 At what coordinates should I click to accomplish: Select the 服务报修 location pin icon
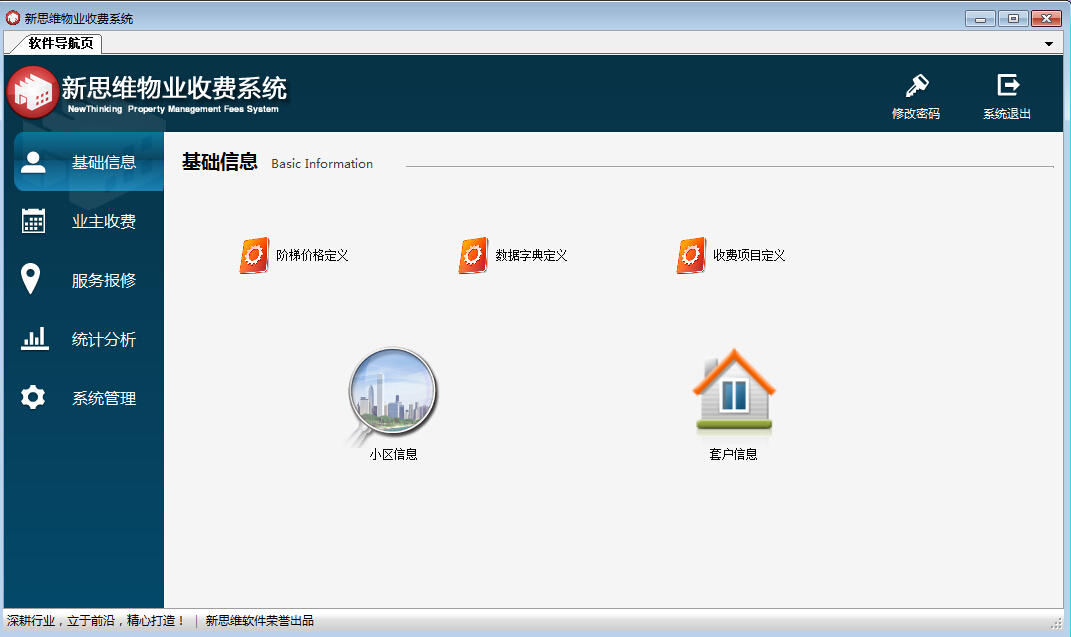[31, 279]
